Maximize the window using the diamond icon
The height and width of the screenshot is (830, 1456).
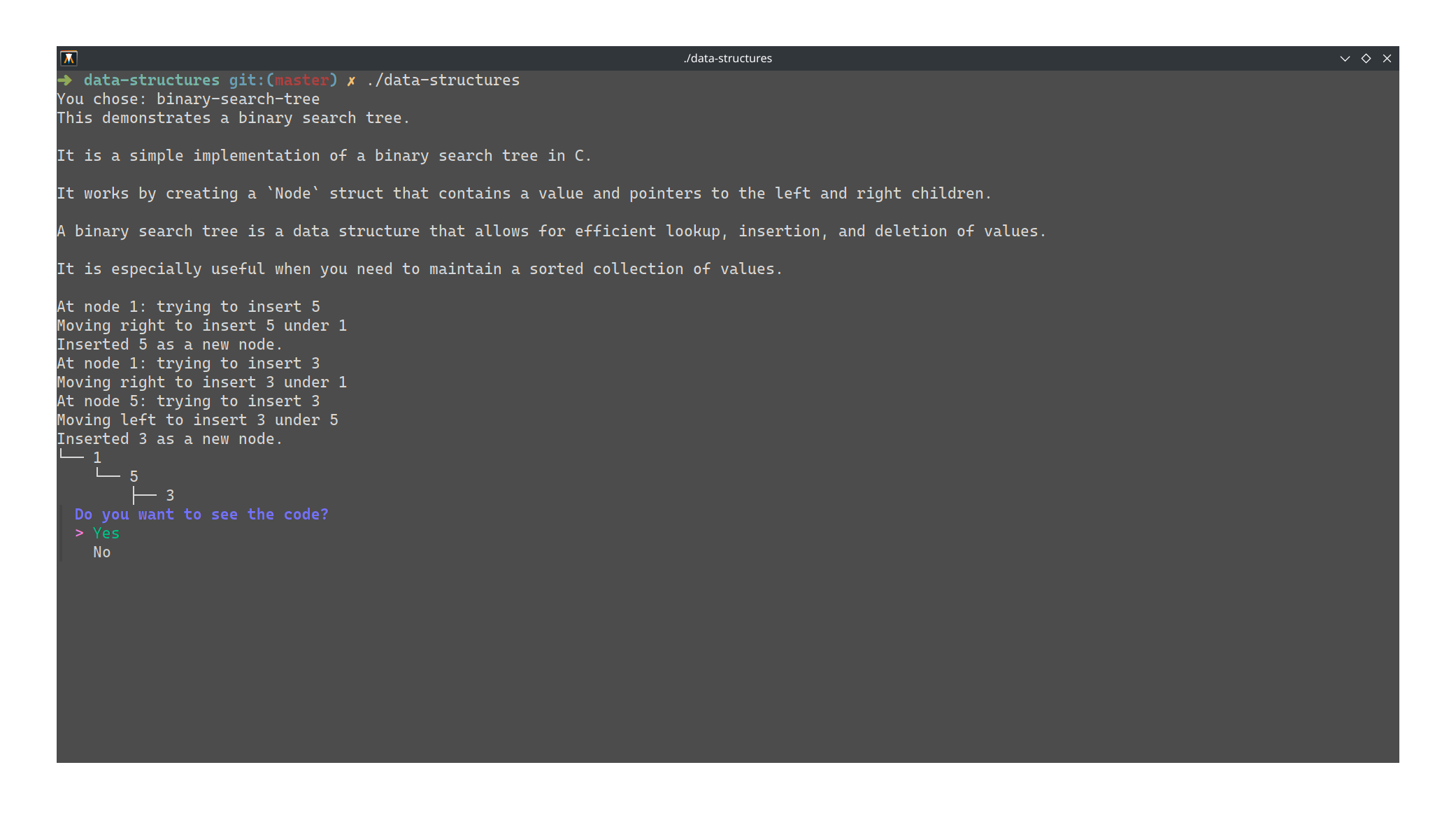(x=1366, y=58)
